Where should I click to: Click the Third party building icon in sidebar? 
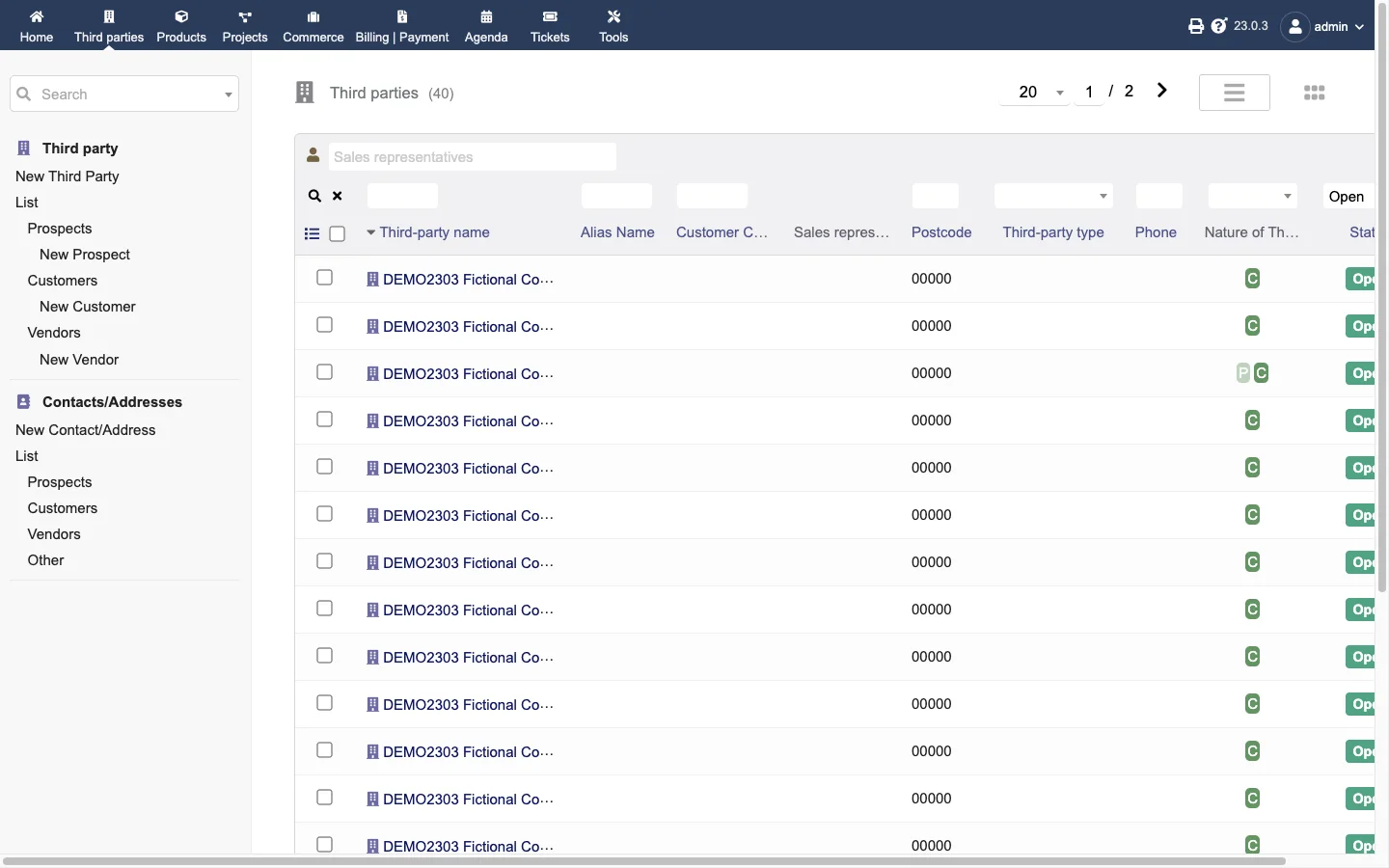pos(24,149)
